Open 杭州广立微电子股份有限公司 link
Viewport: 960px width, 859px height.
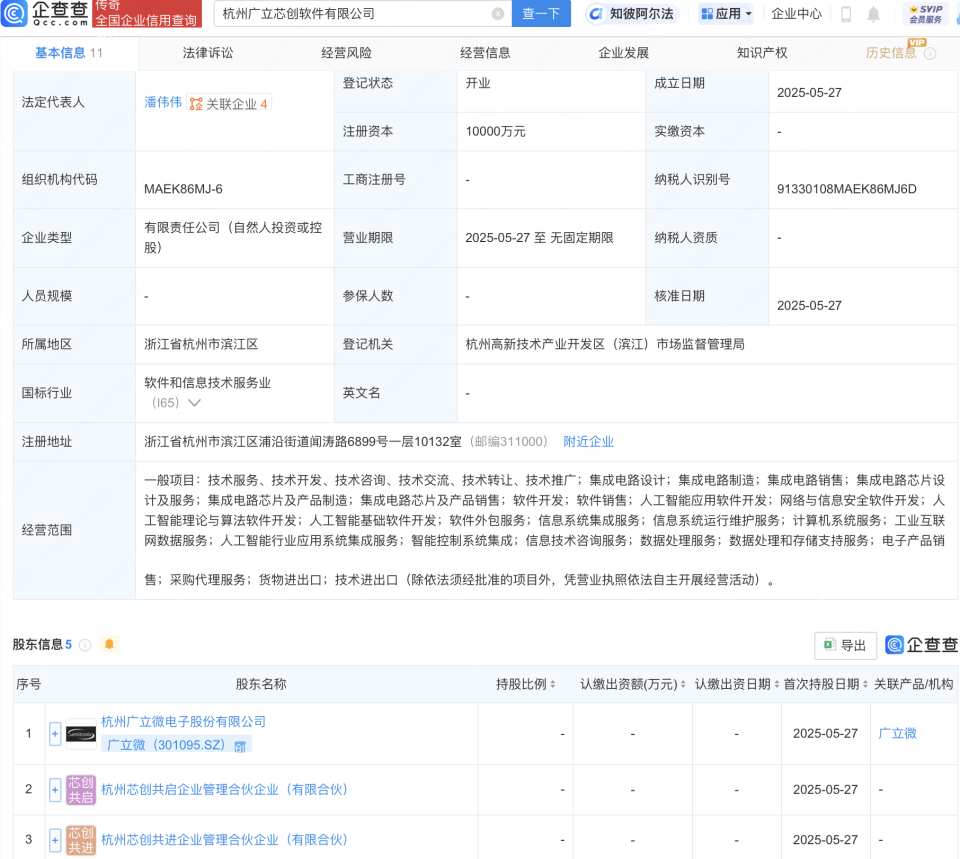click(x=183, y=722)
